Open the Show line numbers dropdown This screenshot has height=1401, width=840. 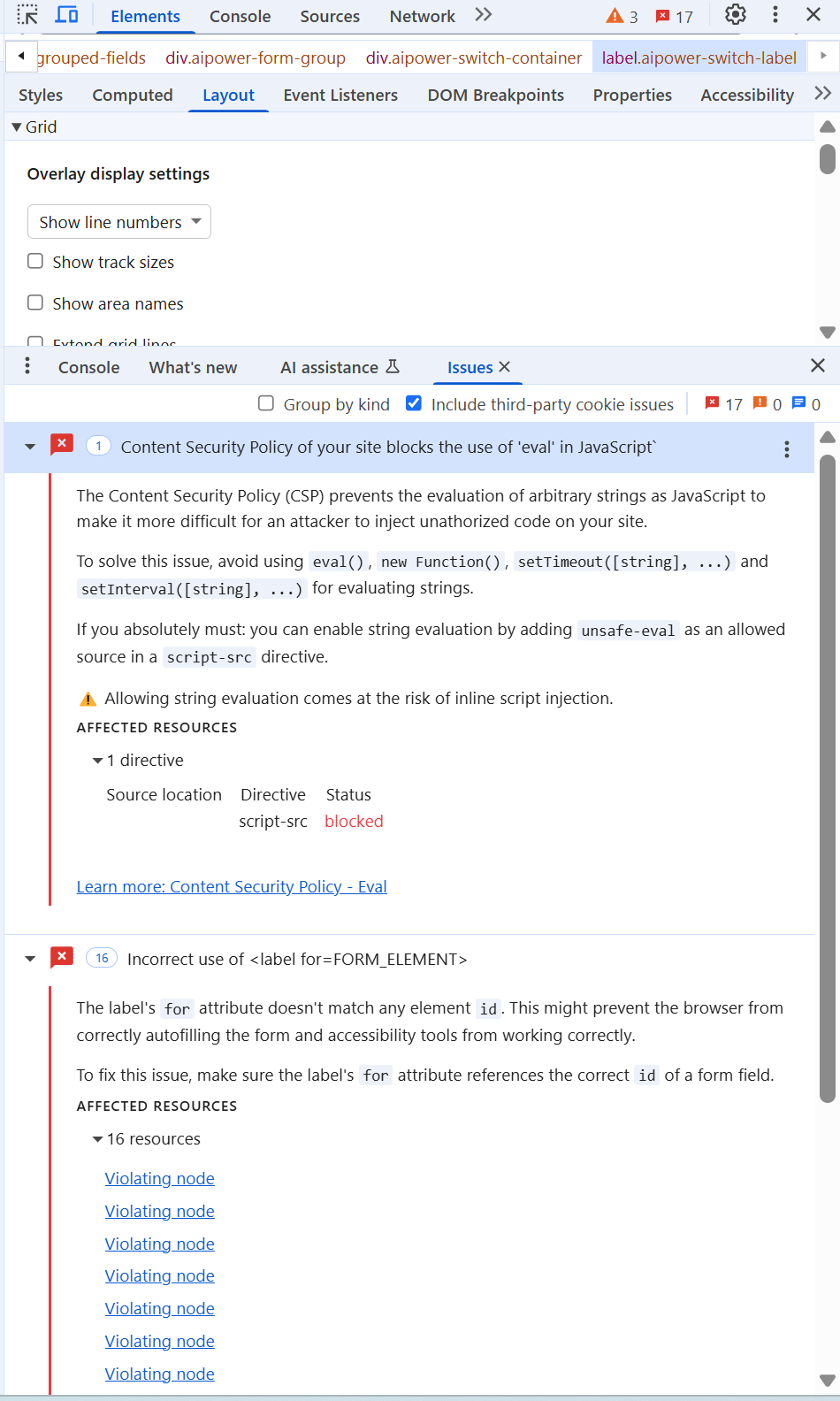119,222
